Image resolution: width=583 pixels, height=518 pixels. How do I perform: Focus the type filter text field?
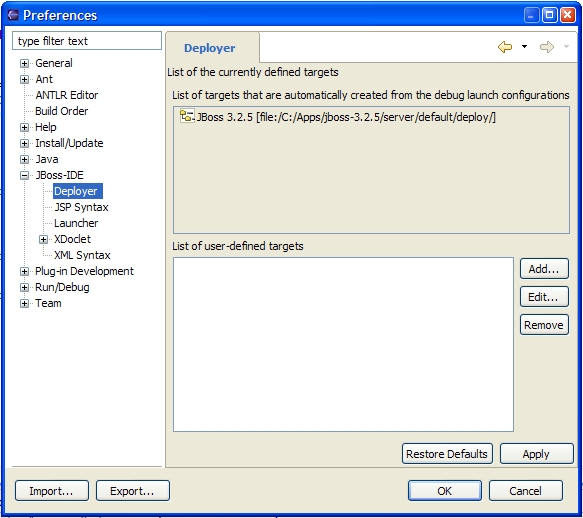[x=87, y=41]
